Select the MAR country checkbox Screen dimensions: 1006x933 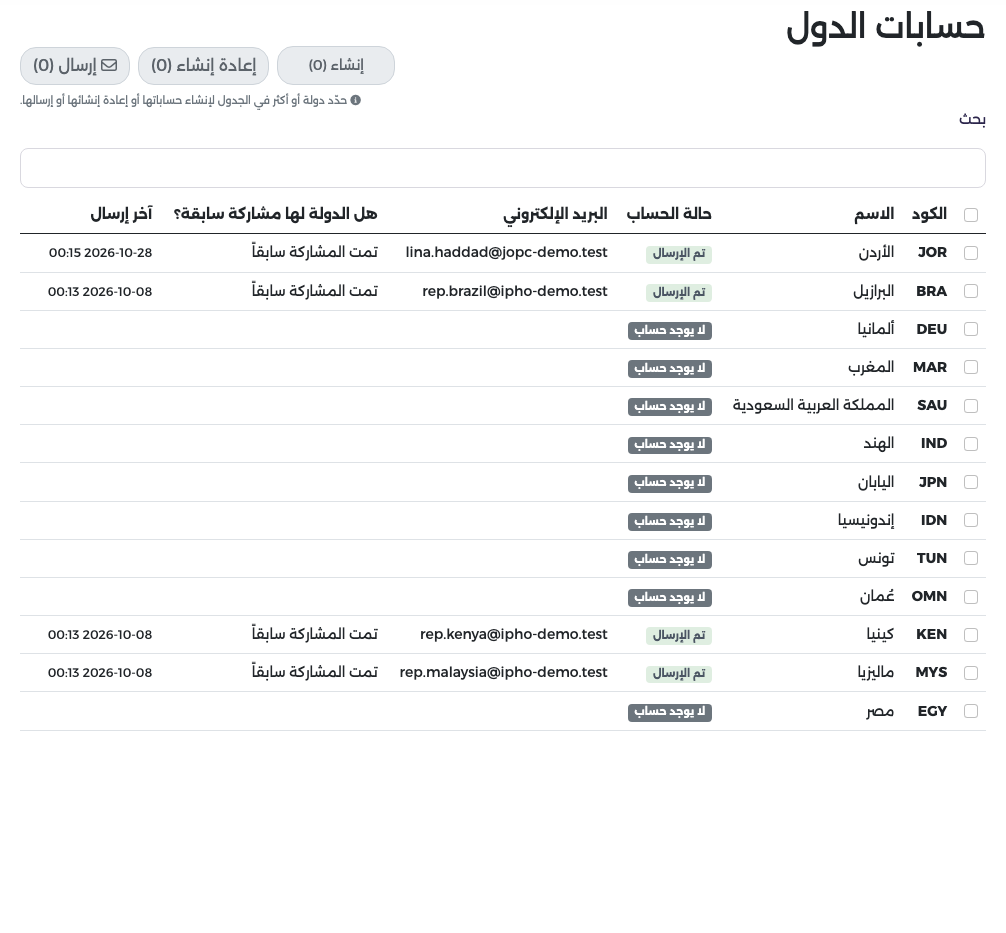[x=971, y=367]
